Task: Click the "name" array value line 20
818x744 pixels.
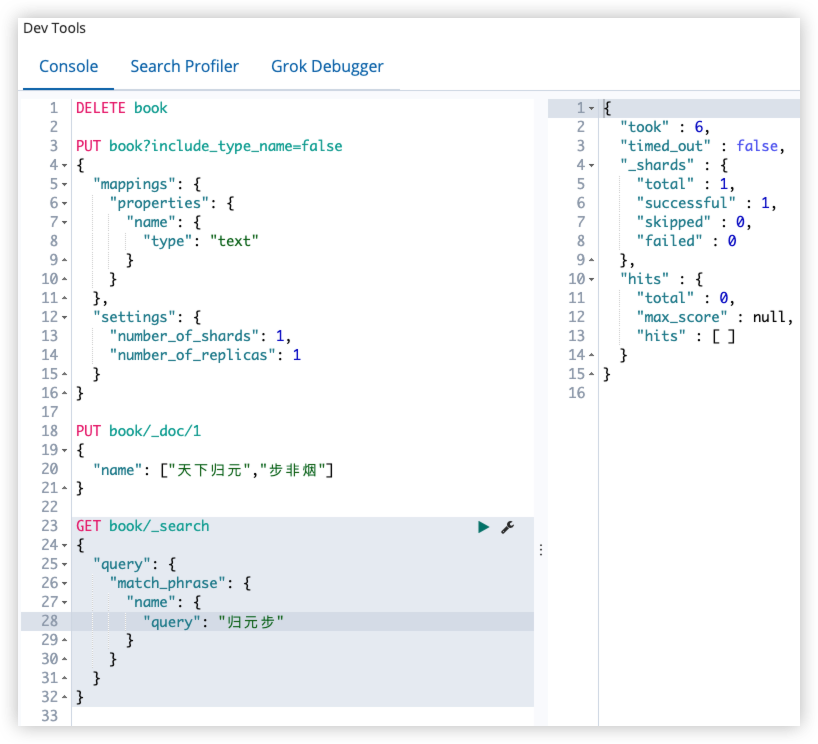Action: pyautogui.click(x=213, y=470)
